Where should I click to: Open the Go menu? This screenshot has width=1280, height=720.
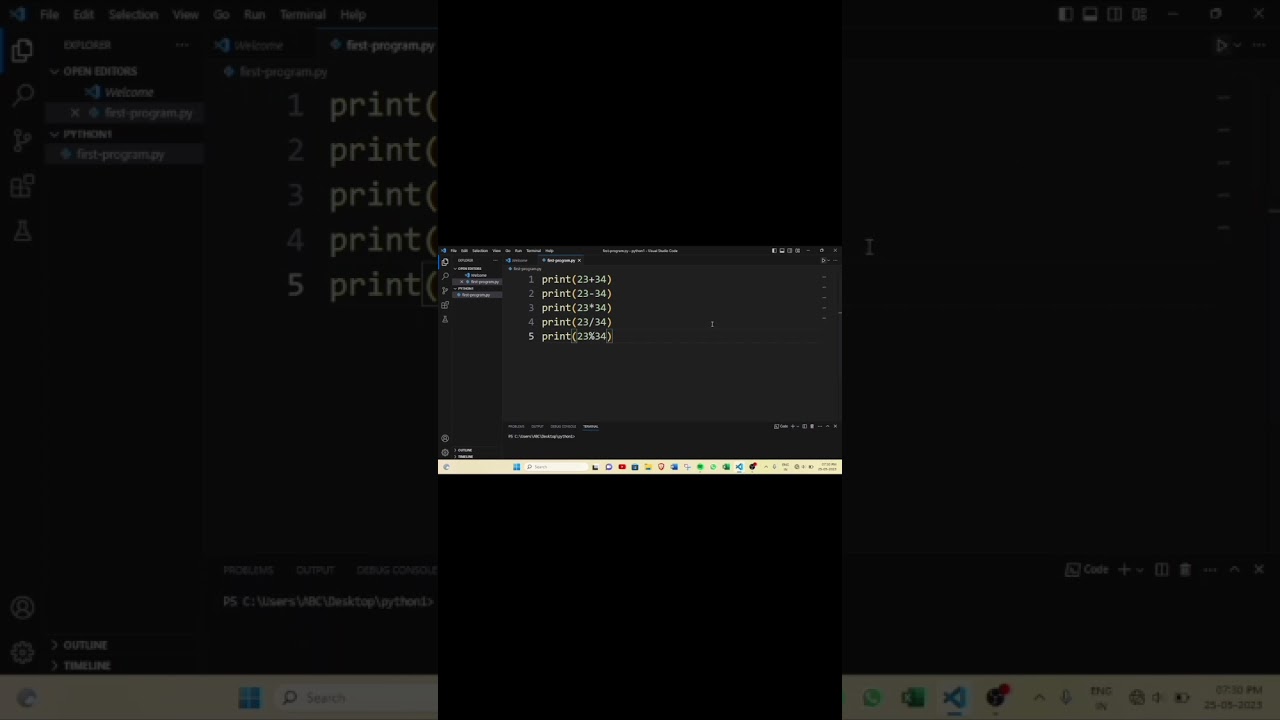tap(508, 251)
